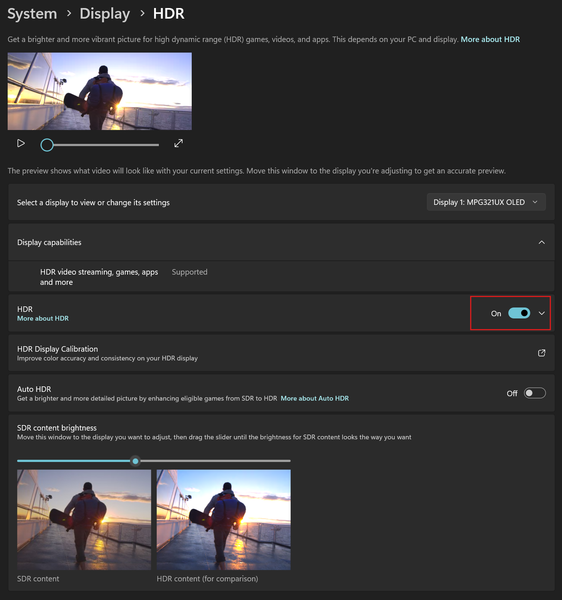Click the SDR content brightness heading
The image size is (562, 600).
pyautogui.click(x=57, y=428)
